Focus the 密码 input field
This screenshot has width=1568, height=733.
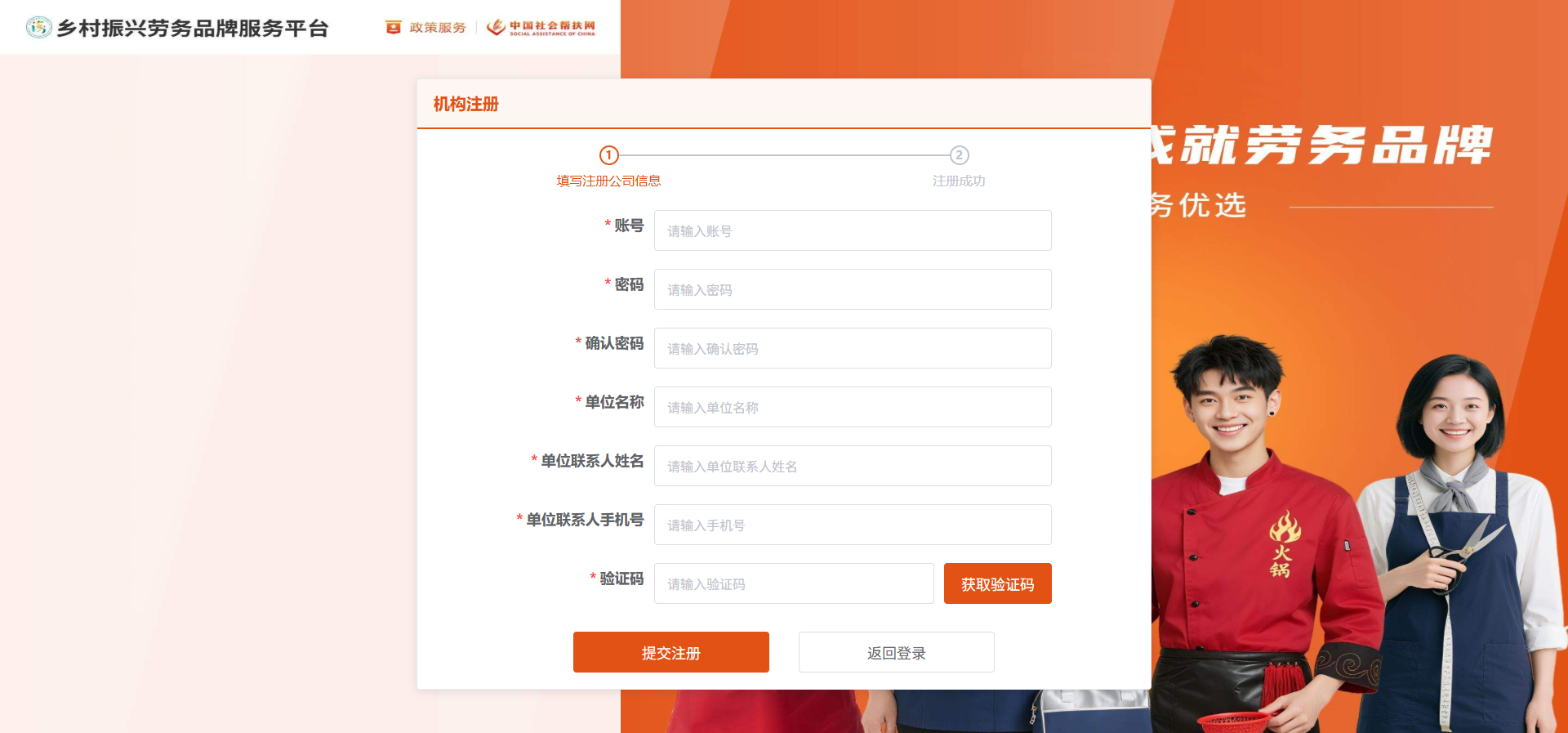(853, 289)
